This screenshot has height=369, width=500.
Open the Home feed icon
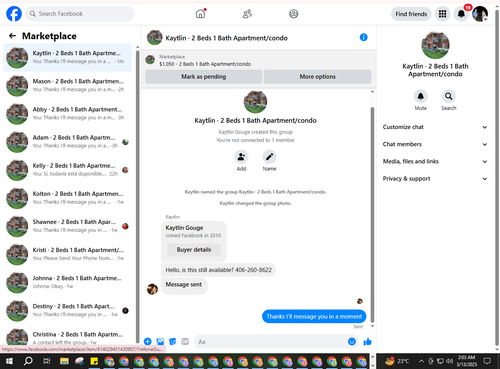[200, 14]
